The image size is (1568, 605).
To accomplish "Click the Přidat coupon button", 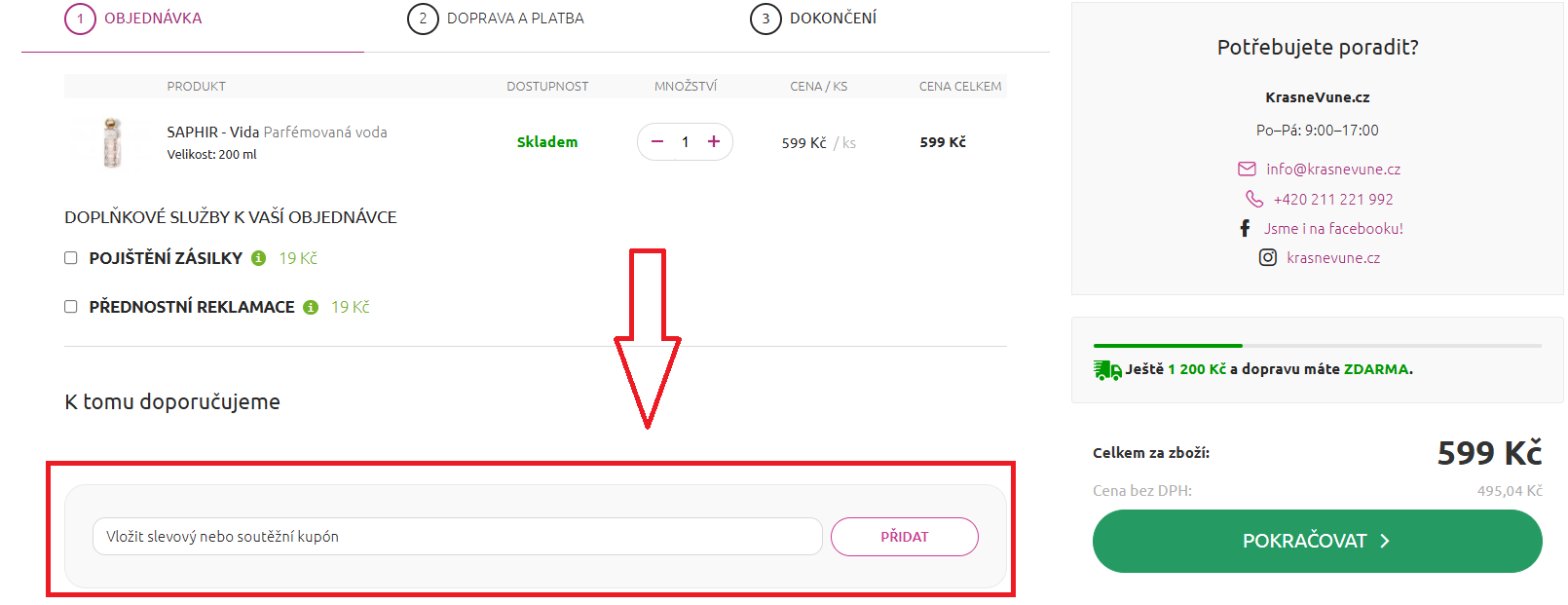I will tap(904, 537).
